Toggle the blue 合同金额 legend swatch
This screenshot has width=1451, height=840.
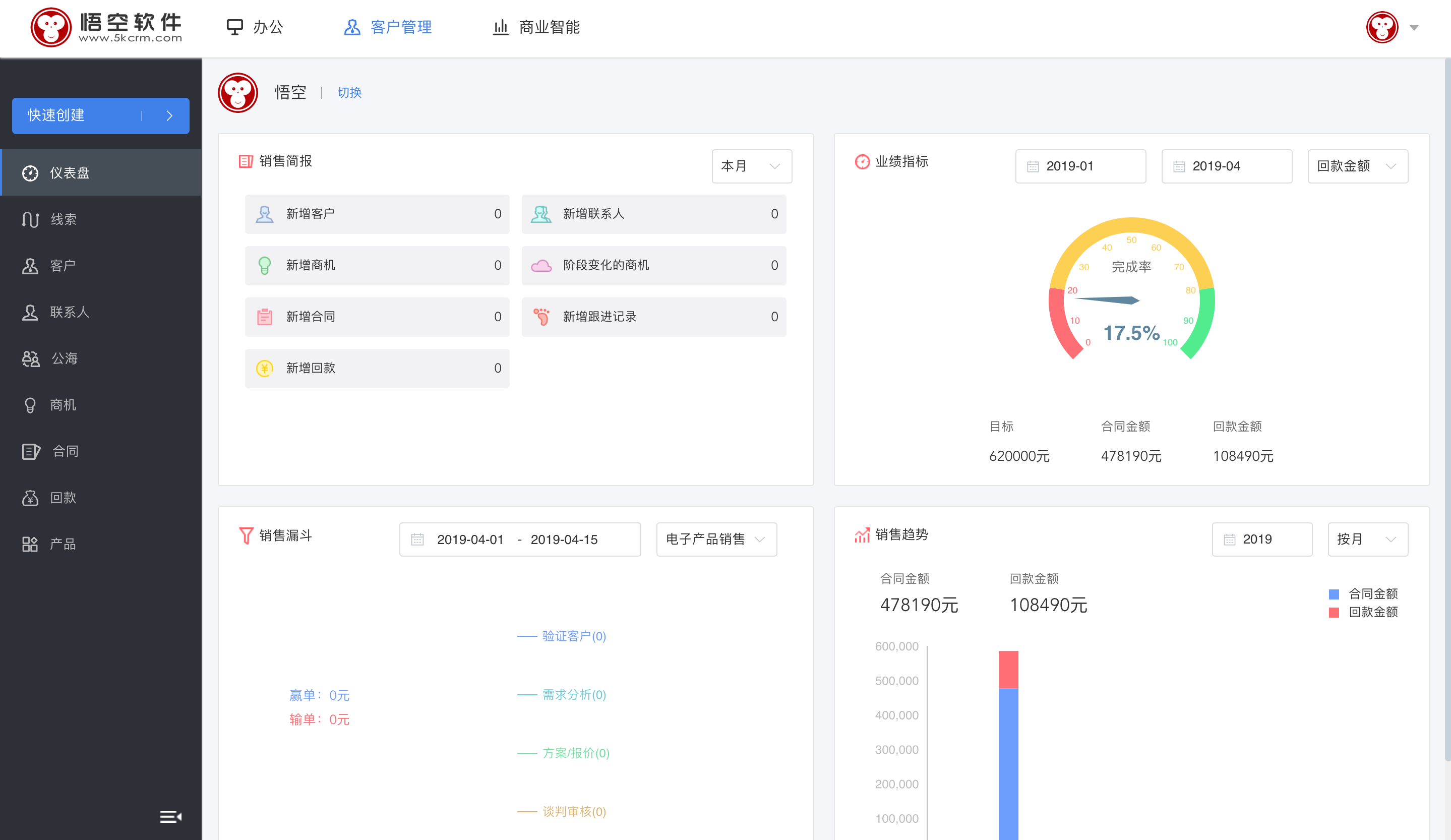tap(1334, 594)
